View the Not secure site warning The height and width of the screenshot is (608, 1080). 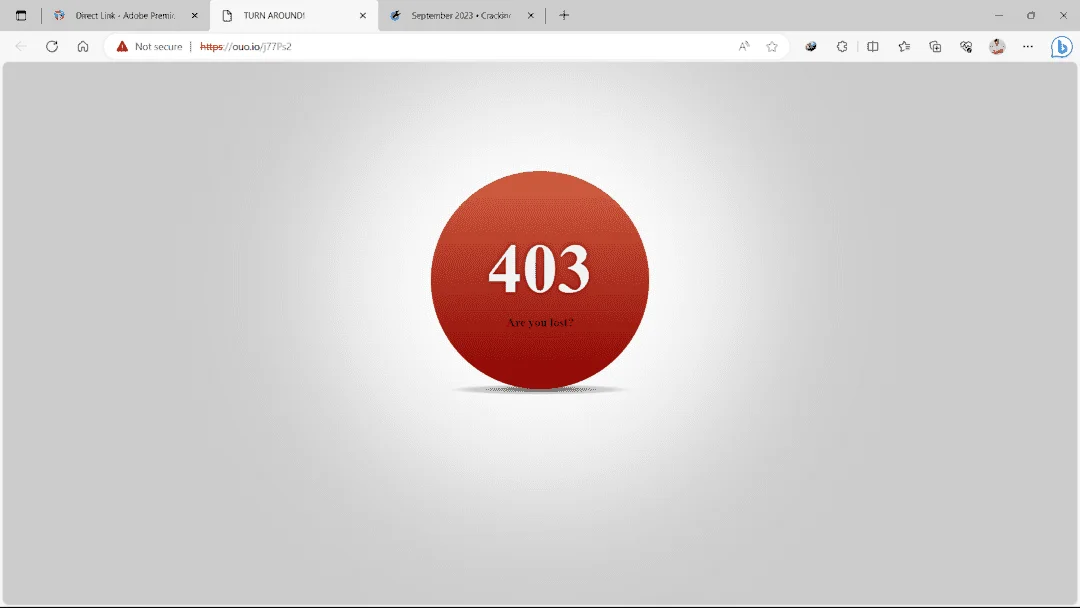pyautogui.click(x=149, y=46)
